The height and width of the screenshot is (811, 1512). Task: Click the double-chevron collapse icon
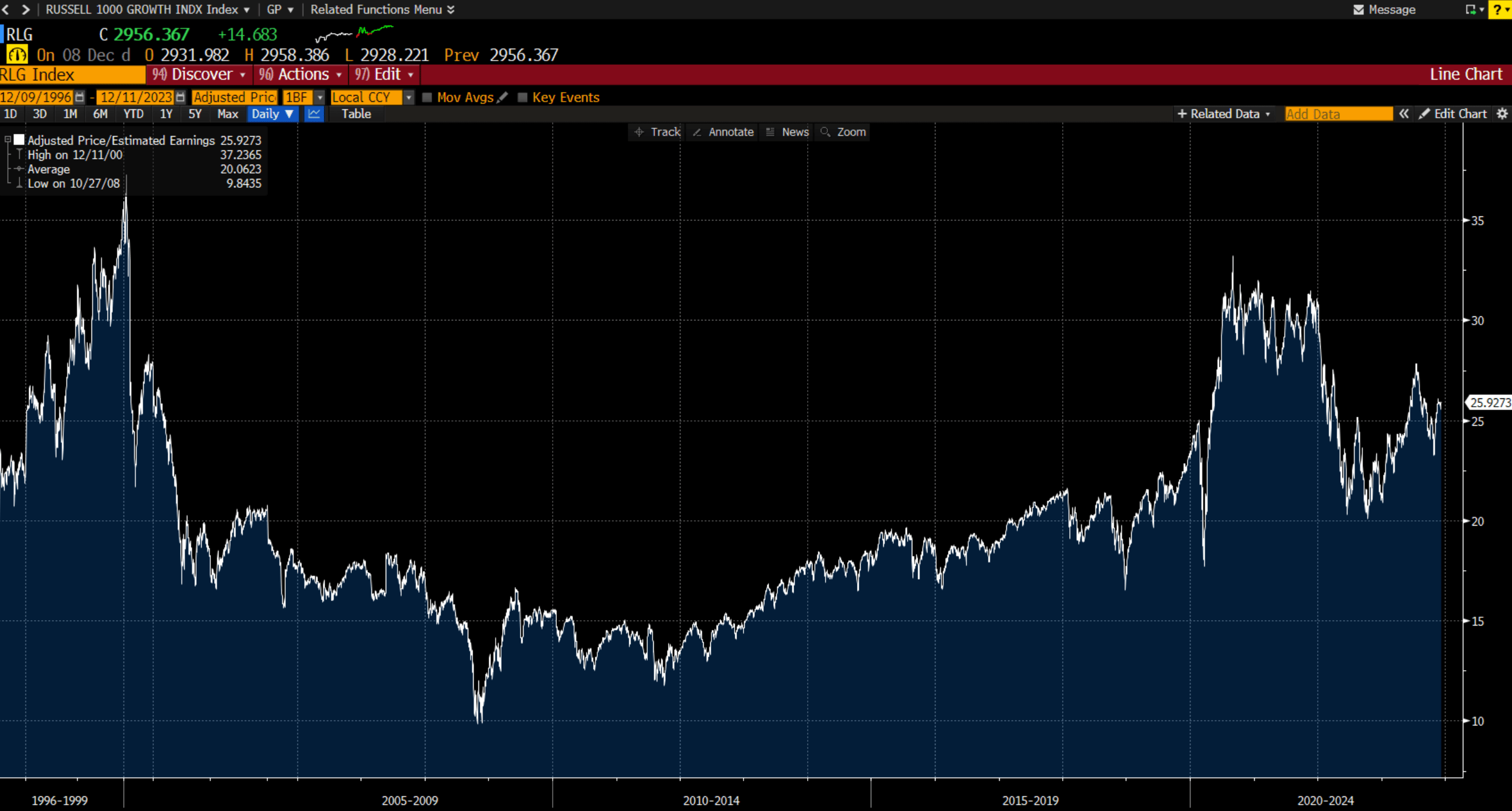[x=1404, y=114]
